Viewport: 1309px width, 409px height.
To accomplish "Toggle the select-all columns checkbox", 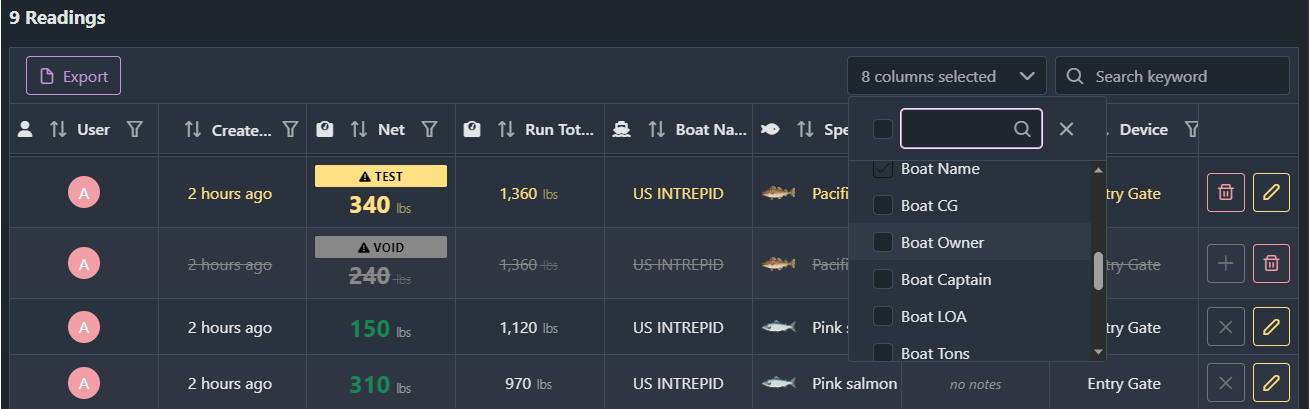I will click(883, 129).
